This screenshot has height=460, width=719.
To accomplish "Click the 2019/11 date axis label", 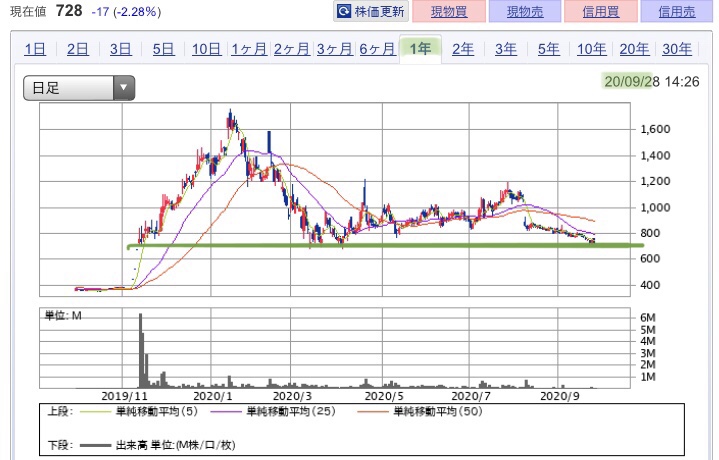I will [x=124, y=396].
